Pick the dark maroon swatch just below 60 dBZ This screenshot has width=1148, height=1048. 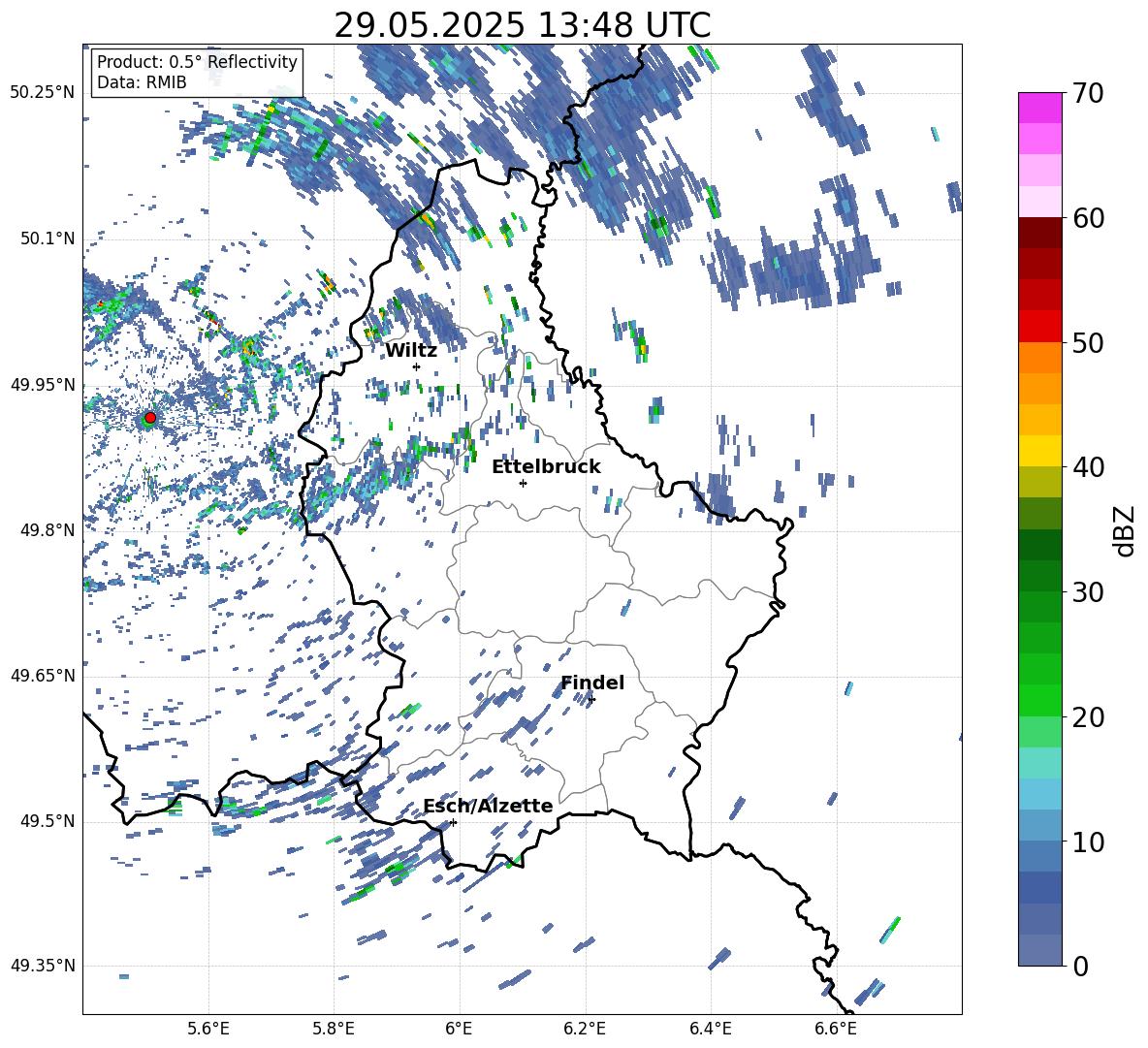coord(1039,233)
